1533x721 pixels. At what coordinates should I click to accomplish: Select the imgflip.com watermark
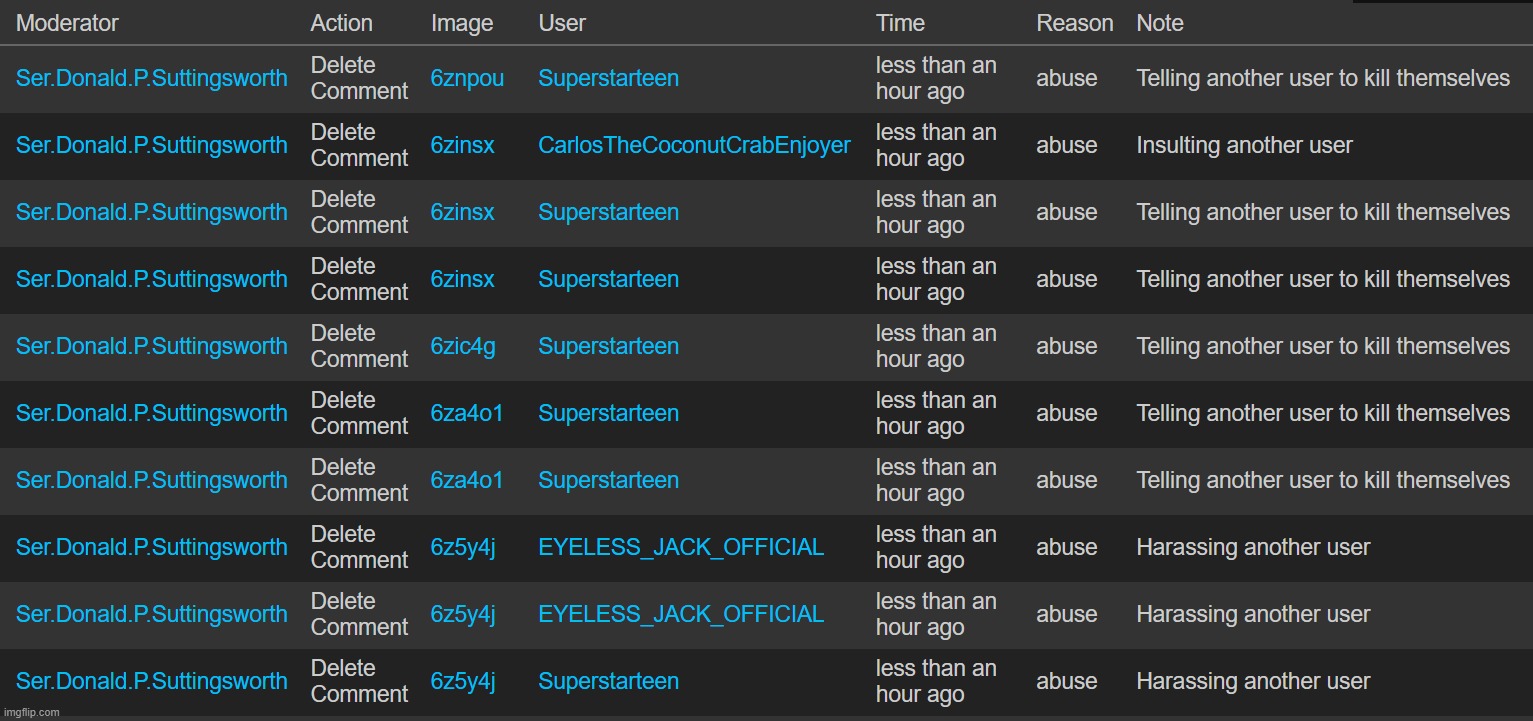[x=32, y=712]
